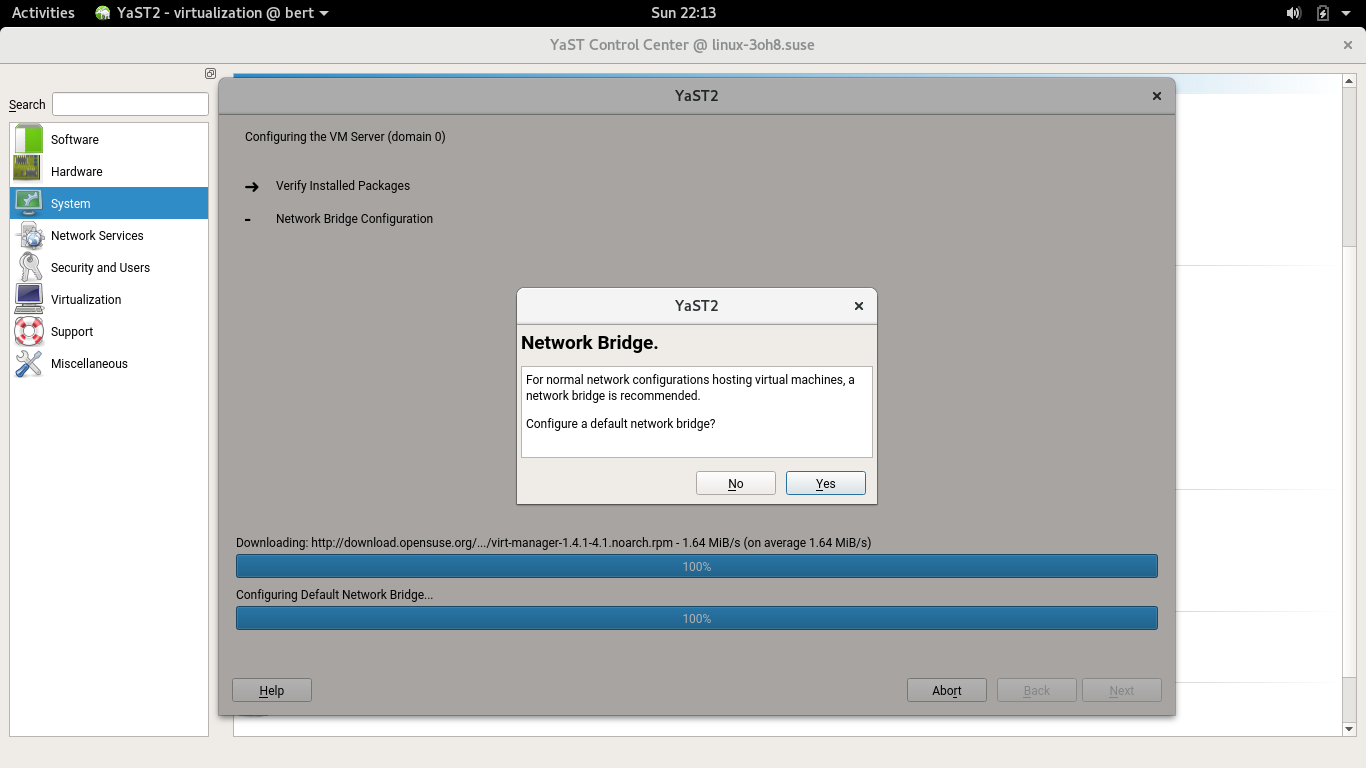Image resolution: width=1366 pixels, height=768 pixels.
Task: Click into the Search input field
Action: click(x=130, y=104)
